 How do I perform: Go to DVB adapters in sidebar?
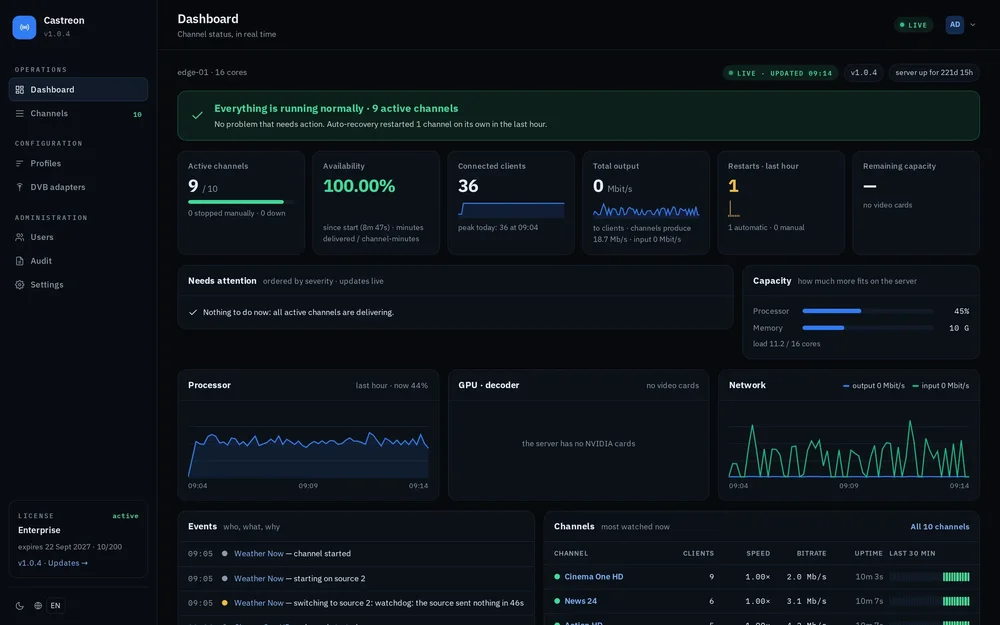point(78,187)
